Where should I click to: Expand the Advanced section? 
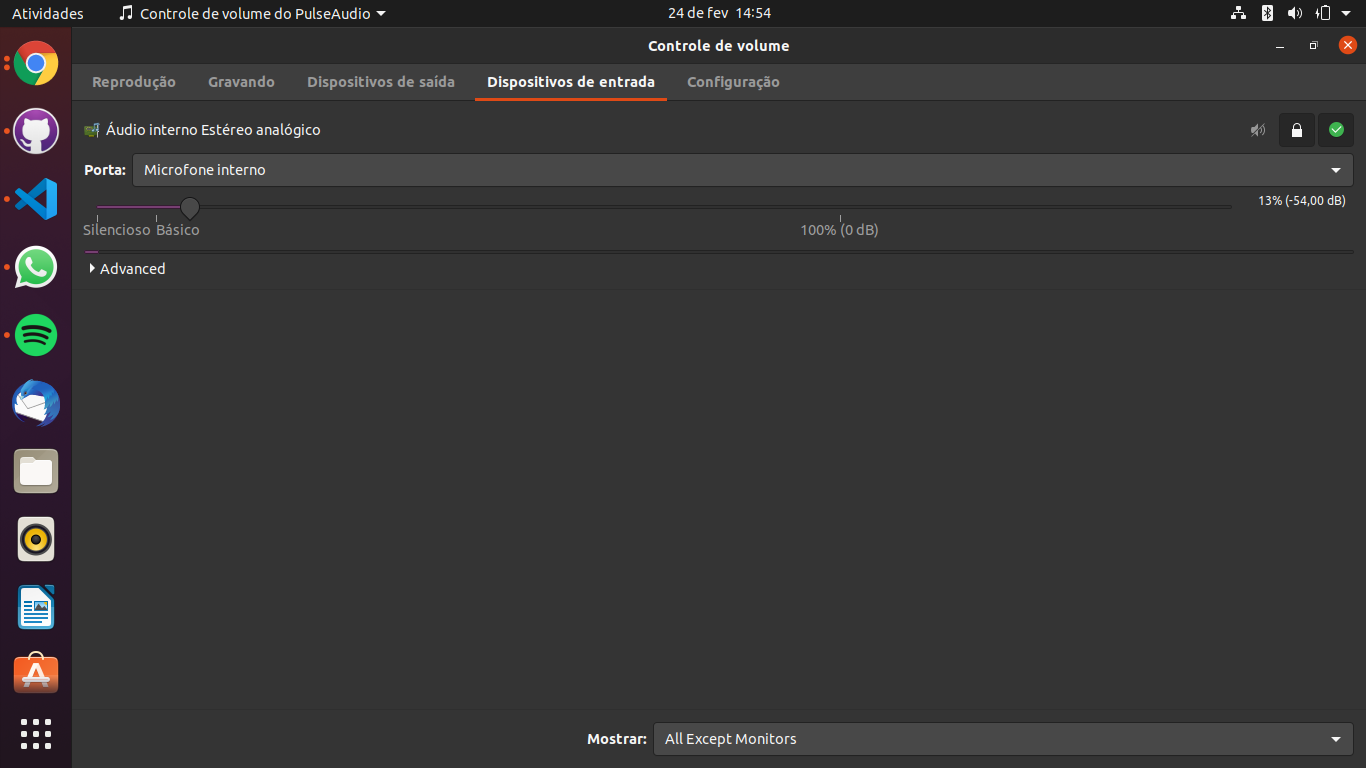(126, 269)
